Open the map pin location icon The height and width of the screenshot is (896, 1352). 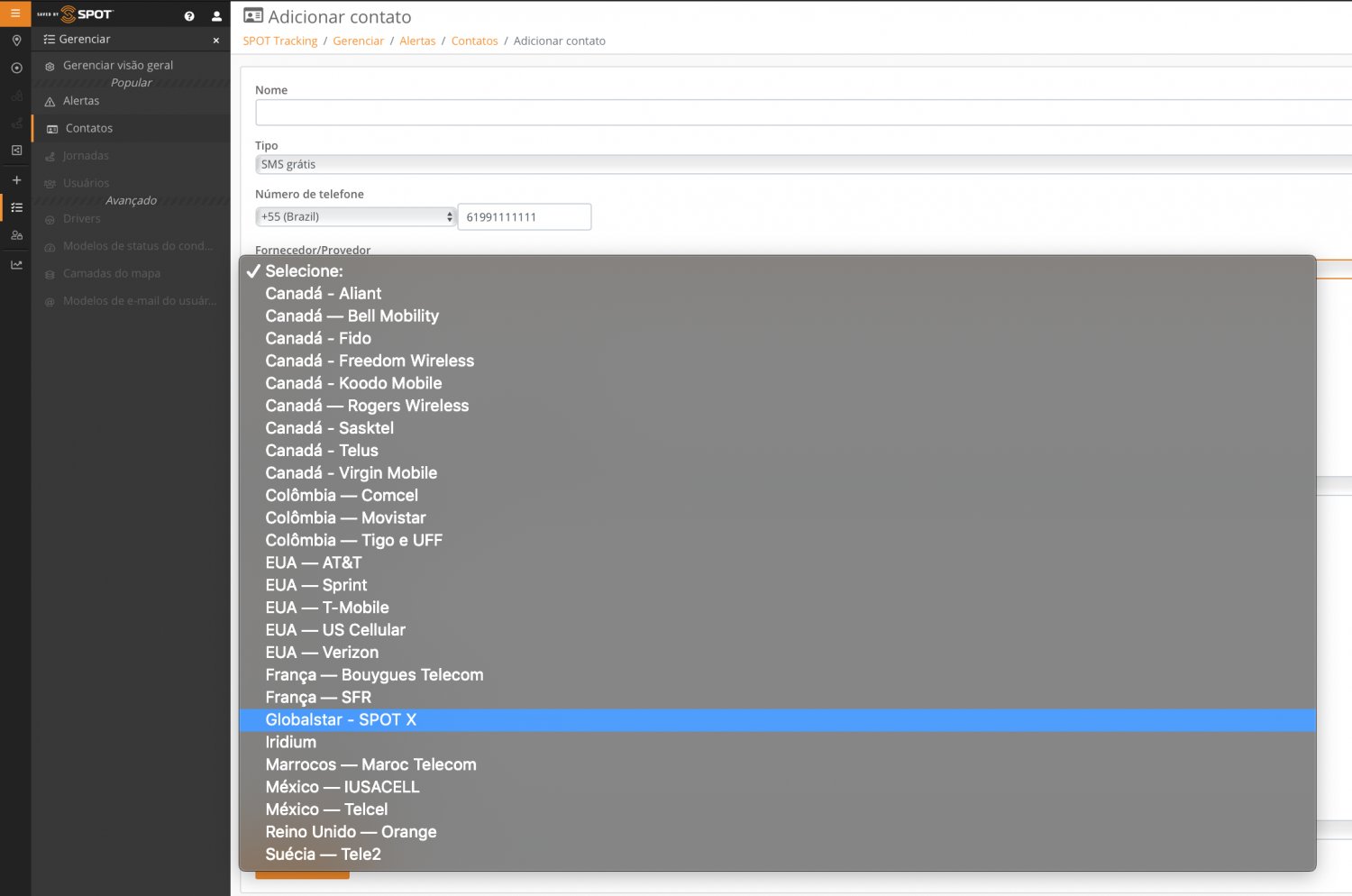coord(16,41)
